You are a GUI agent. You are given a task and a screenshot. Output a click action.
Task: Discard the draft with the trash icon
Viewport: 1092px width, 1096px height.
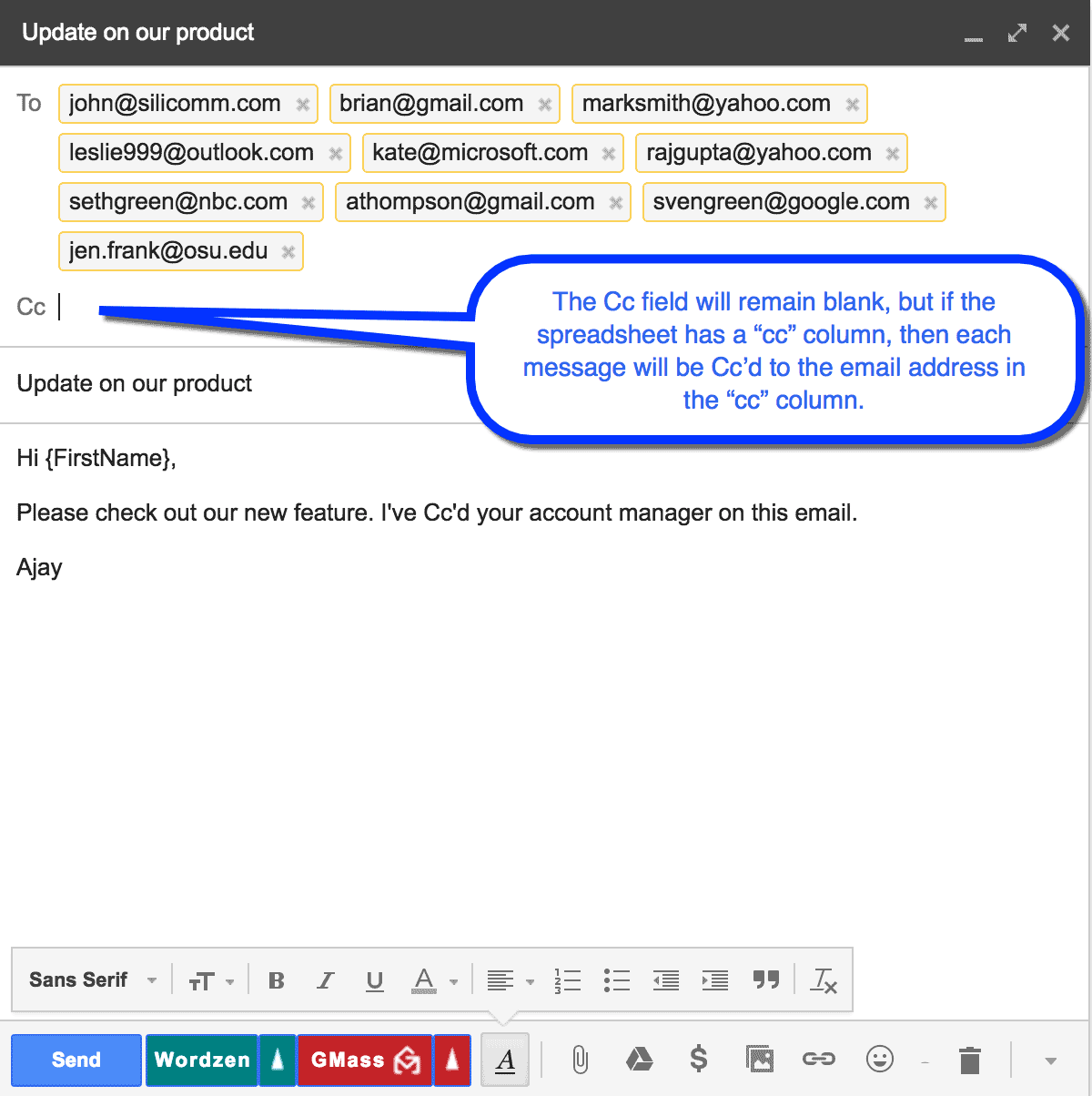(x=967, y=1060)
